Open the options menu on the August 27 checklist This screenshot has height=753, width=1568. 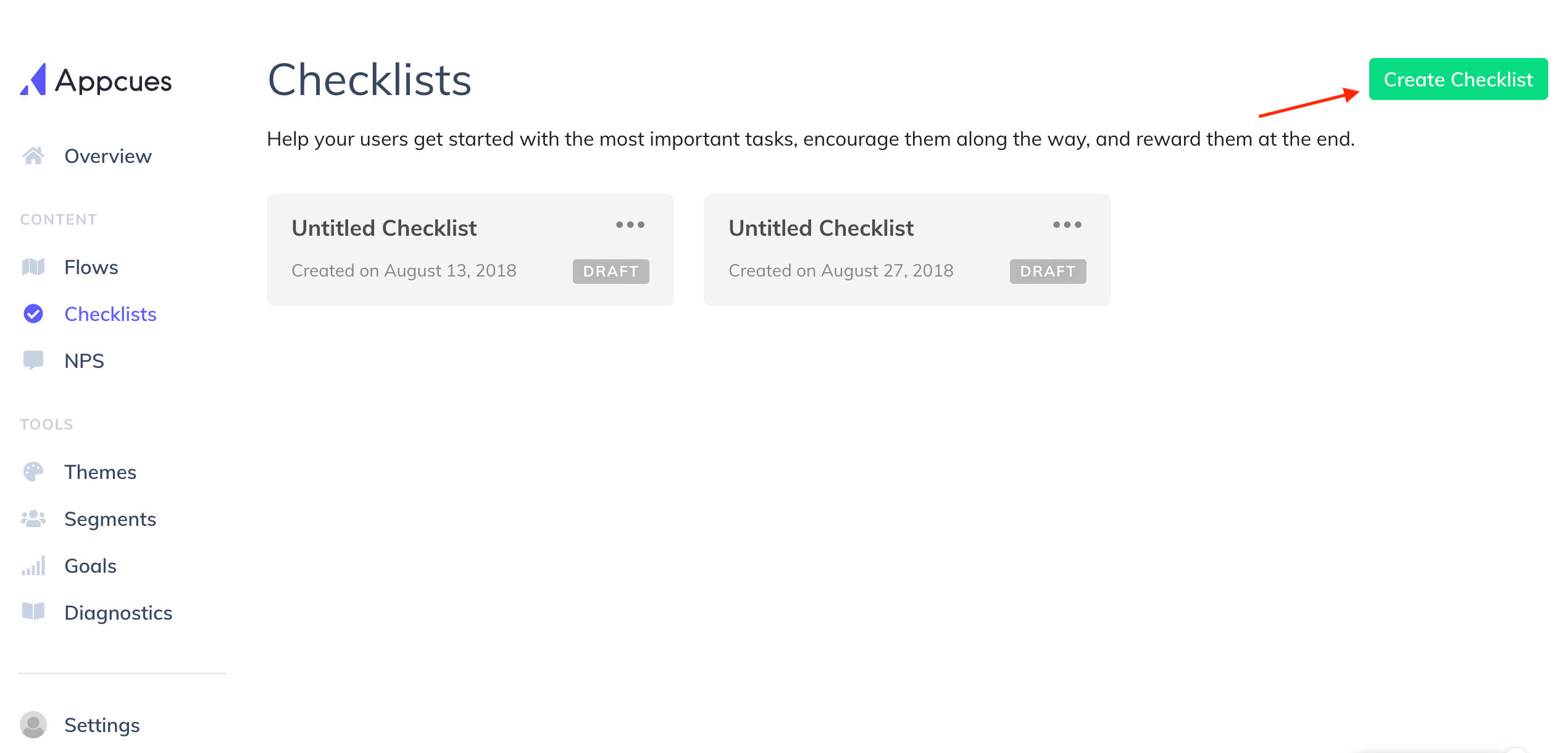pos(1067,225)
